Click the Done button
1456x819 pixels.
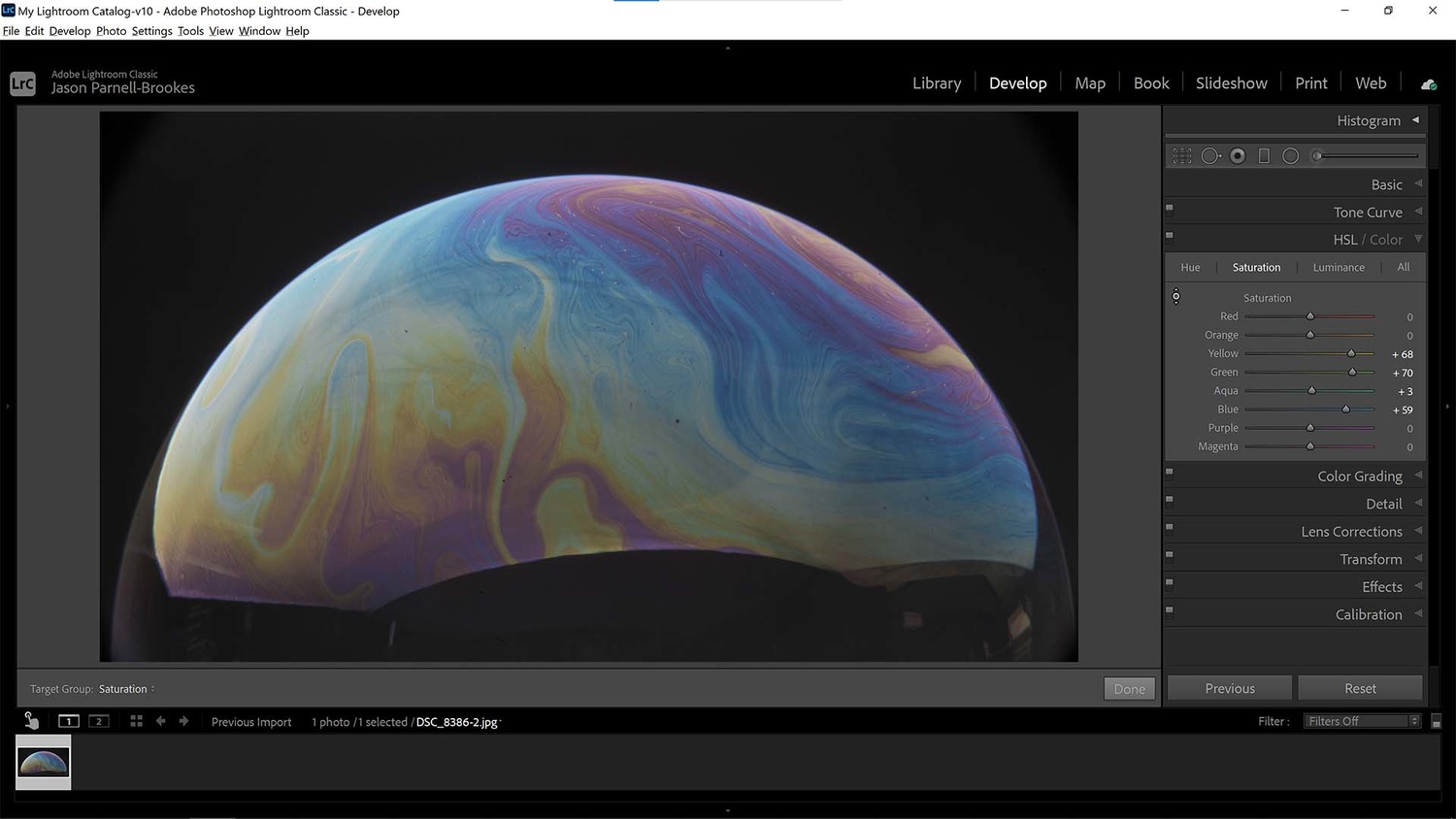1129,689
